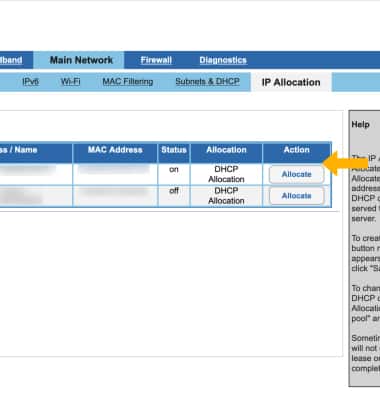380x400 pixels.
Task: Open the Subnets & DHCP sub-tab
Action: pyautogui.click(x=207, y=81)
